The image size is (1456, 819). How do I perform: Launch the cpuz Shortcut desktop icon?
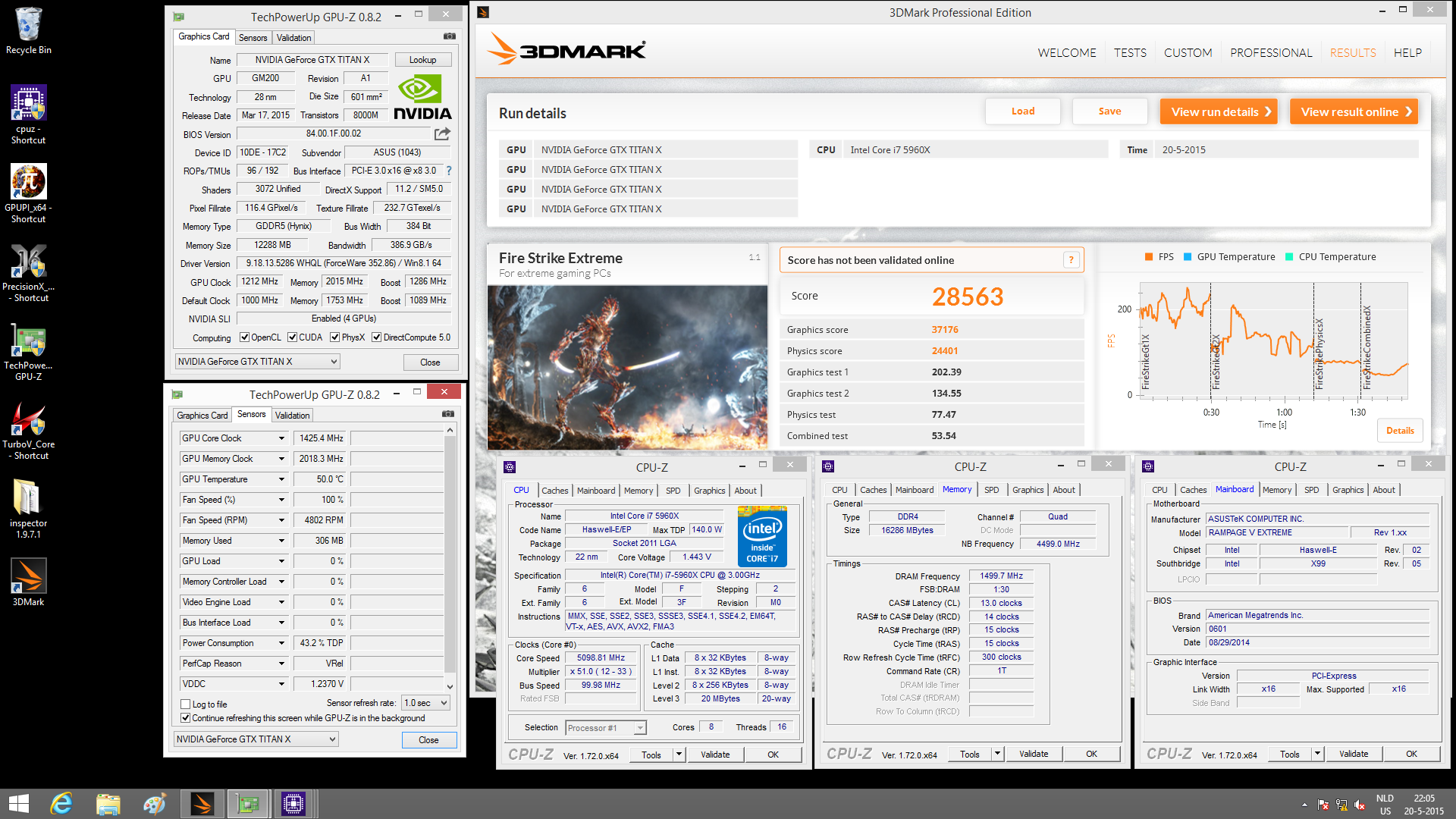pos(28,114)
